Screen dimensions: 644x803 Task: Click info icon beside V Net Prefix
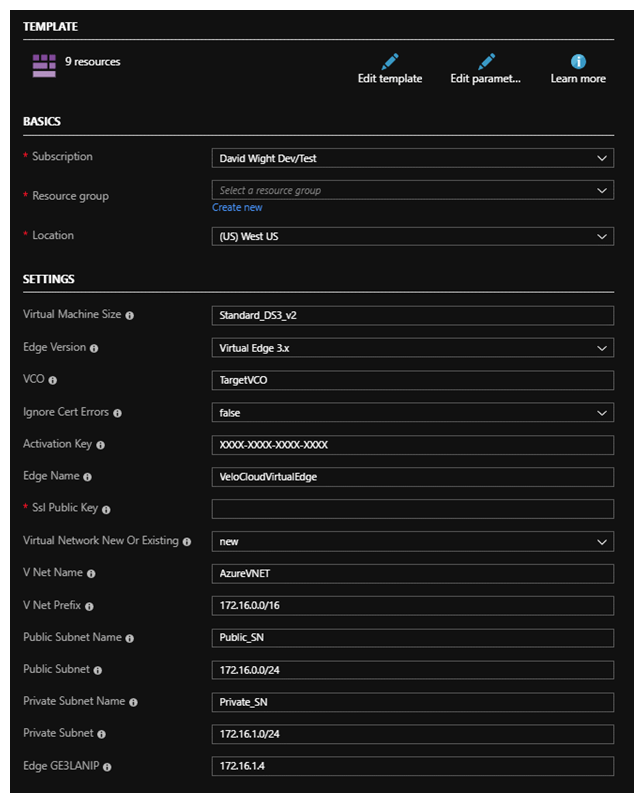89,606
